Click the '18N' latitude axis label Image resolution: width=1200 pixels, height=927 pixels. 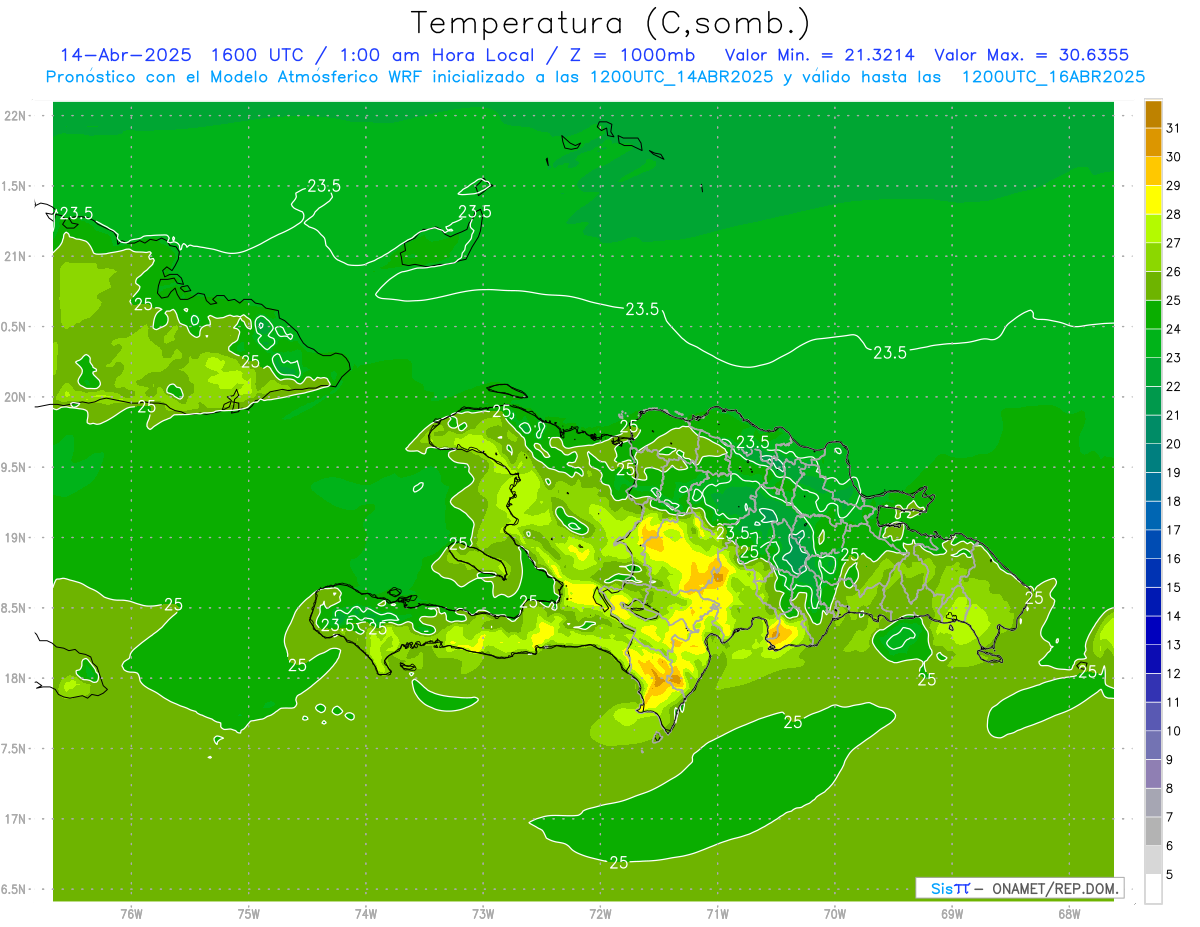[15, 678]
